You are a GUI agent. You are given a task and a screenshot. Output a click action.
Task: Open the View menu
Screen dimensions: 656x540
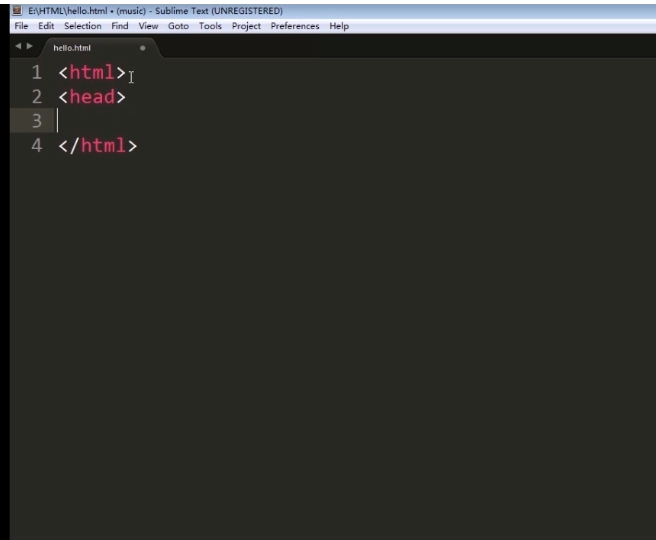tap(148, 26)
